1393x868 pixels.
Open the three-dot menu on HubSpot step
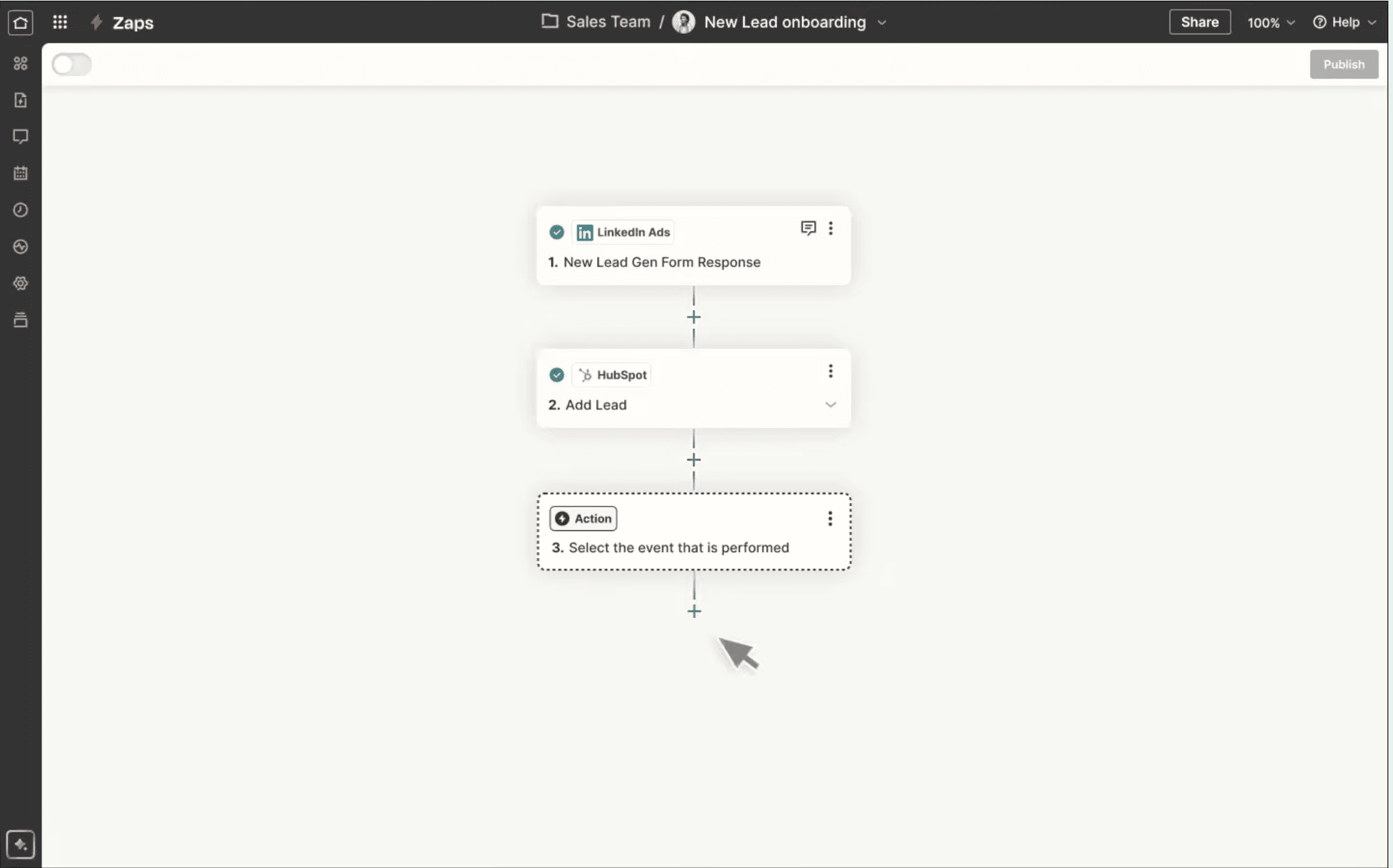coord(830,371)
